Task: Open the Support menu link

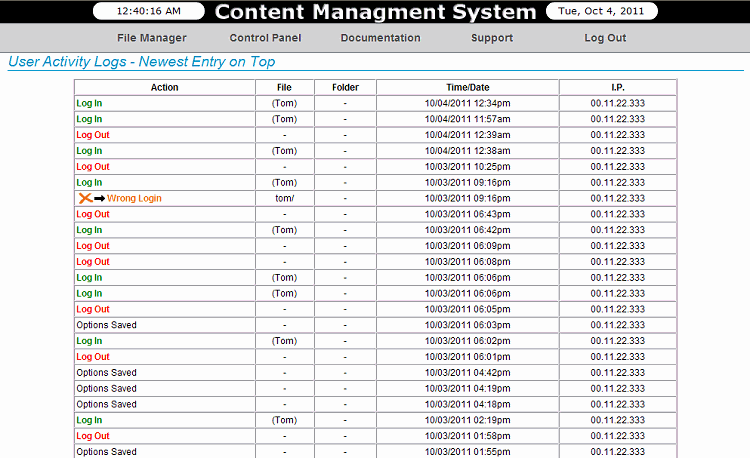Action: (x=492, y=38)
